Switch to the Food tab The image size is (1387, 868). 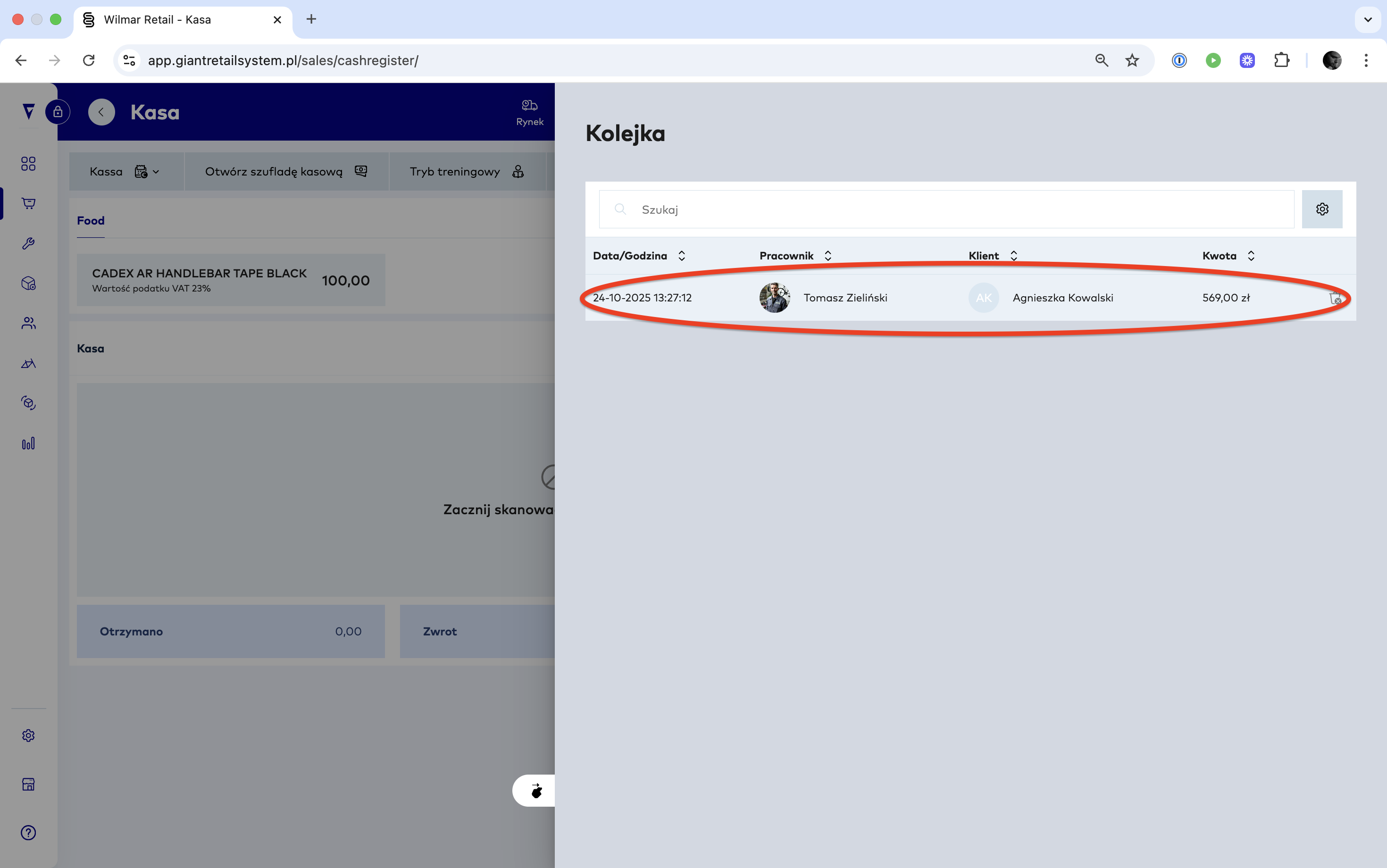tap(91, 220)
